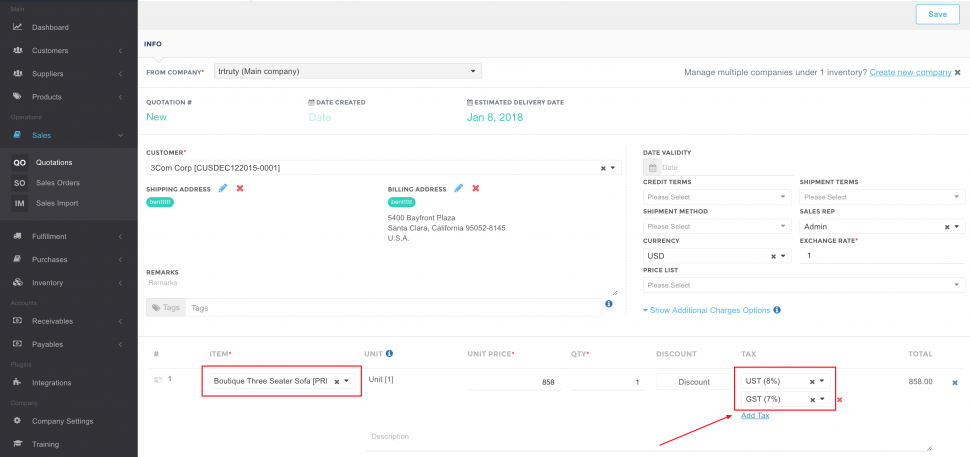Click the Qty field for item 1
This screenshot has width=970, height=457.
click(x=608, y=382)
